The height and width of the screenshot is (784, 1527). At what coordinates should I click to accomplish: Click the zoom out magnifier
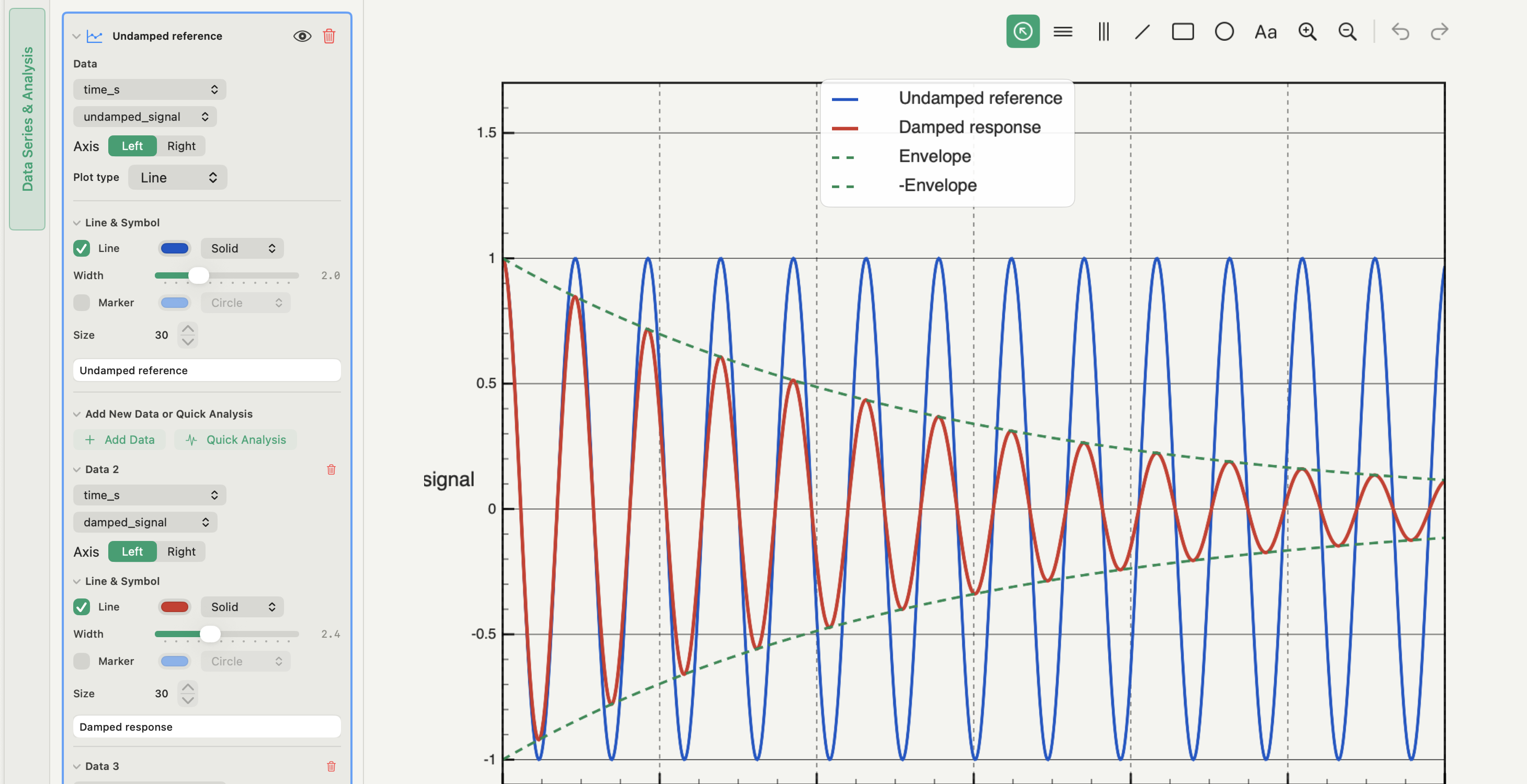point(1348,31)
